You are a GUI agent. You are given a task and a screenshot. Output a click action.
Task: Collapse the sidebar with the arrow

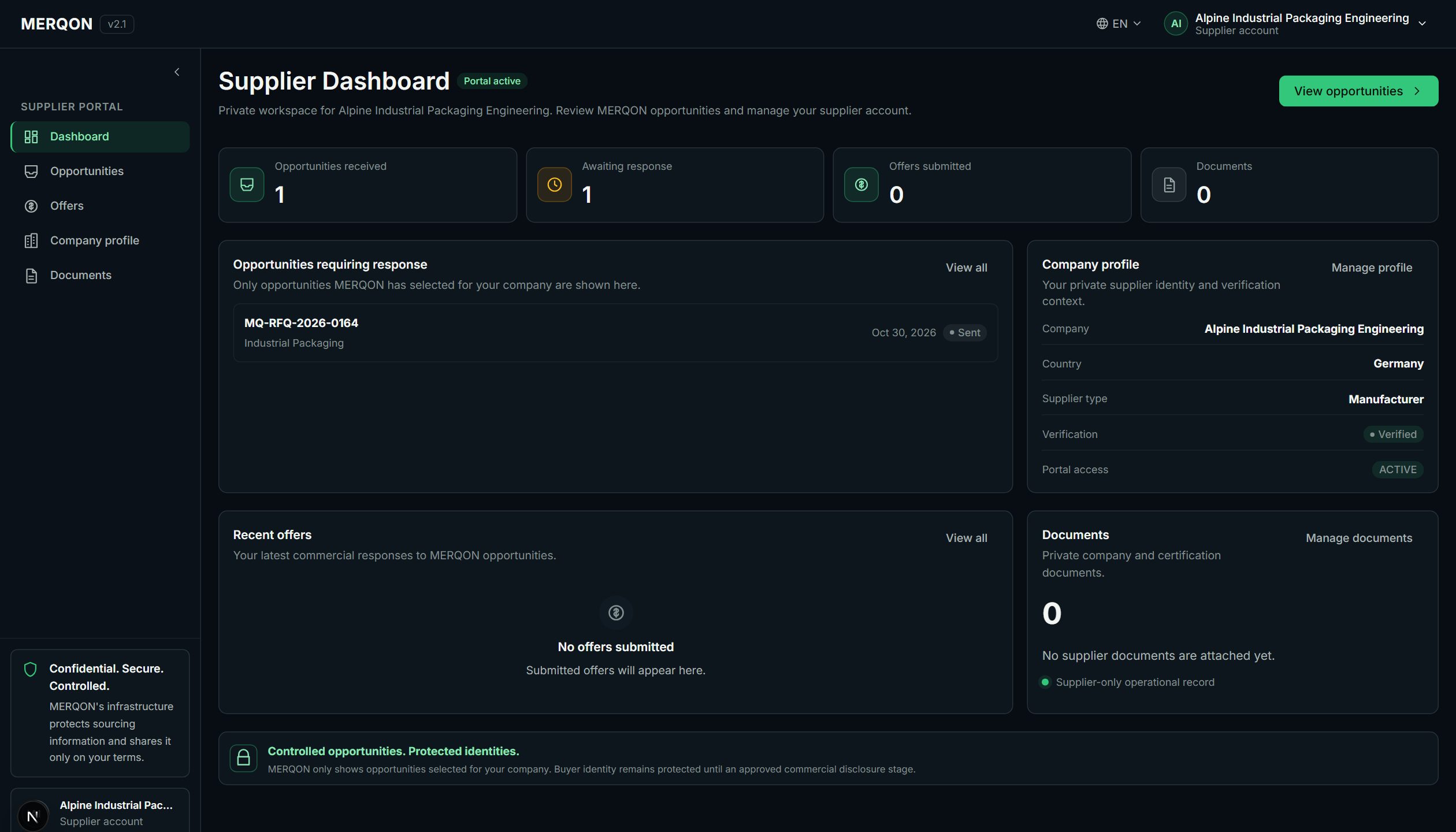177,72
